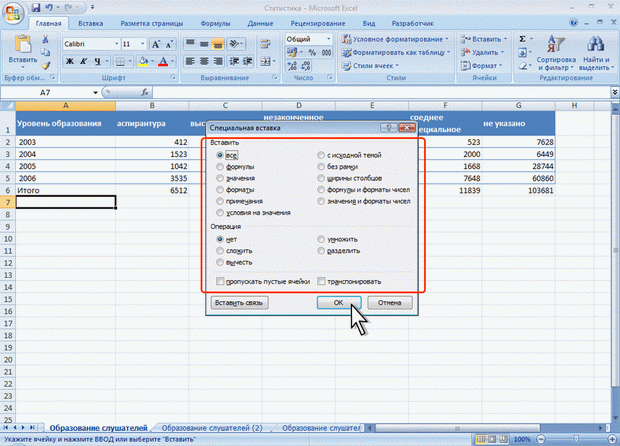Click the column G header
The height and width of the screenshot is (446, 620).
click(518, 106)
